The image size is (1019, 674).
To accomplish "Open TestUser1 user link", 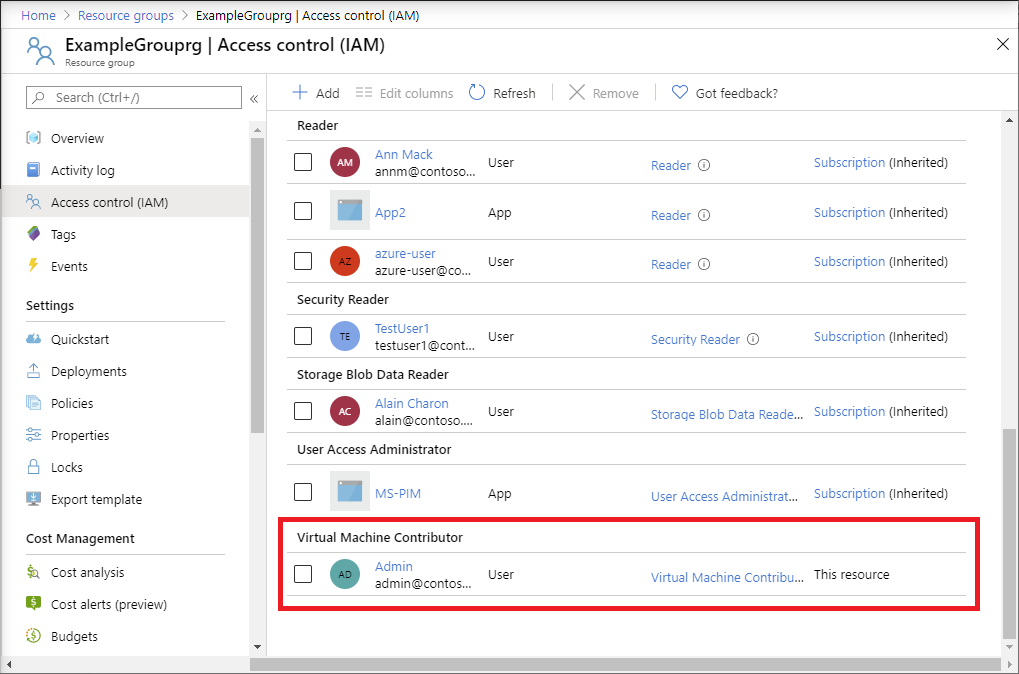I will (x=402, y=328).
